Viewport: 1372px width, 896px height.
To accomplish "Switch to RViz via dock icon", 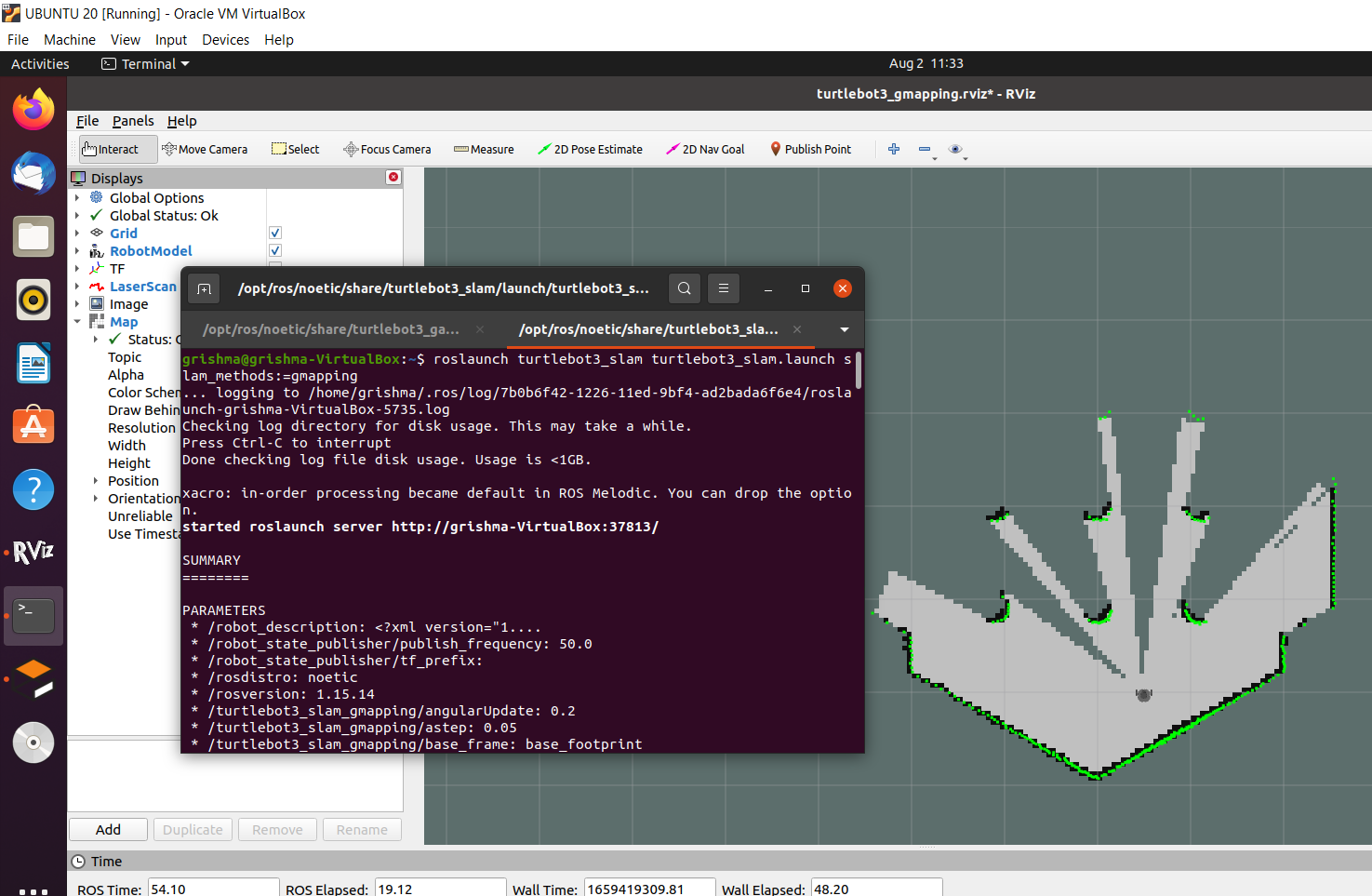I will pos(33,553).
